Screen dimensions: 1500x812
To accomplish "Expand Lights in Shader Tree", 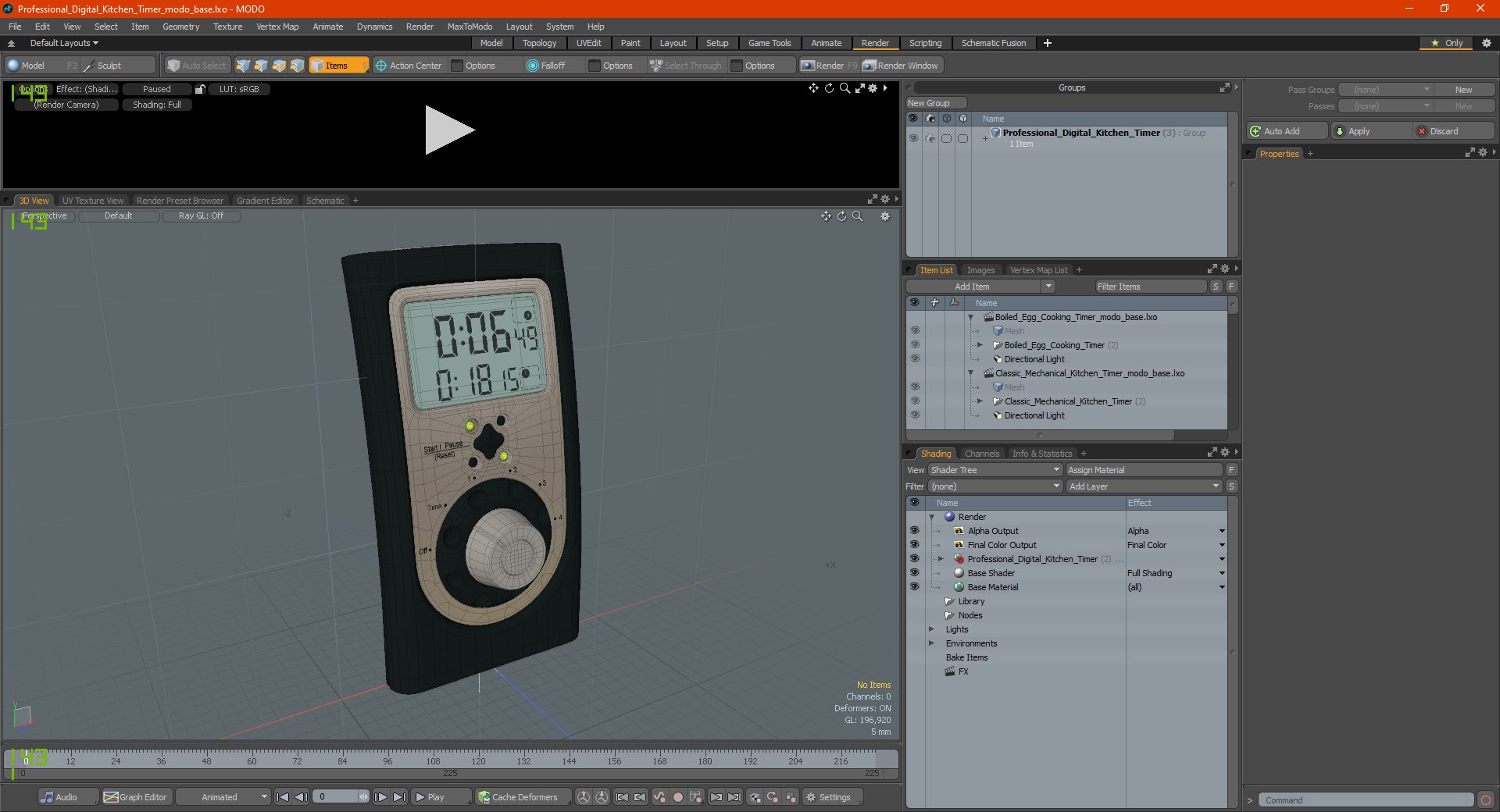I will coord(931,629).
